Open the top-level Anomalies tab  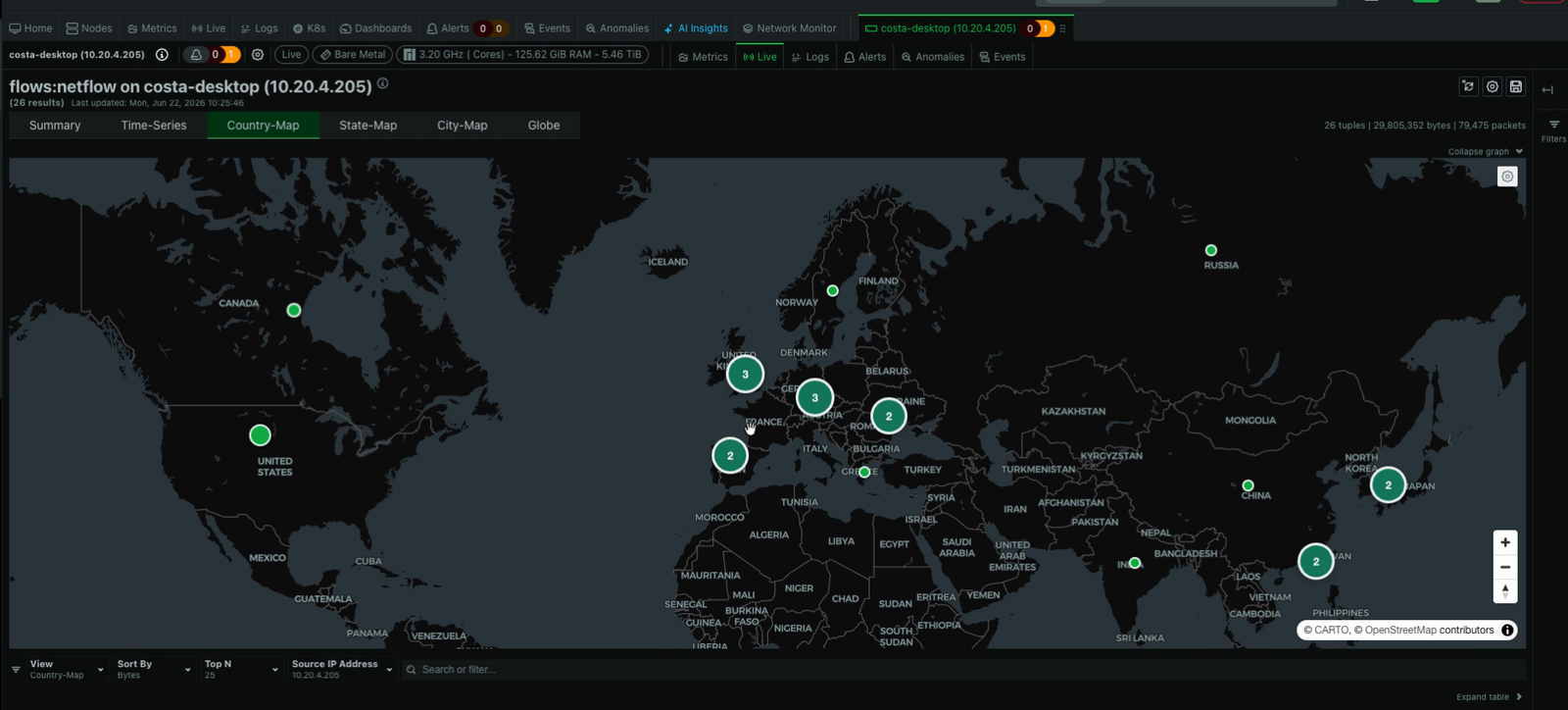[617, 28]
